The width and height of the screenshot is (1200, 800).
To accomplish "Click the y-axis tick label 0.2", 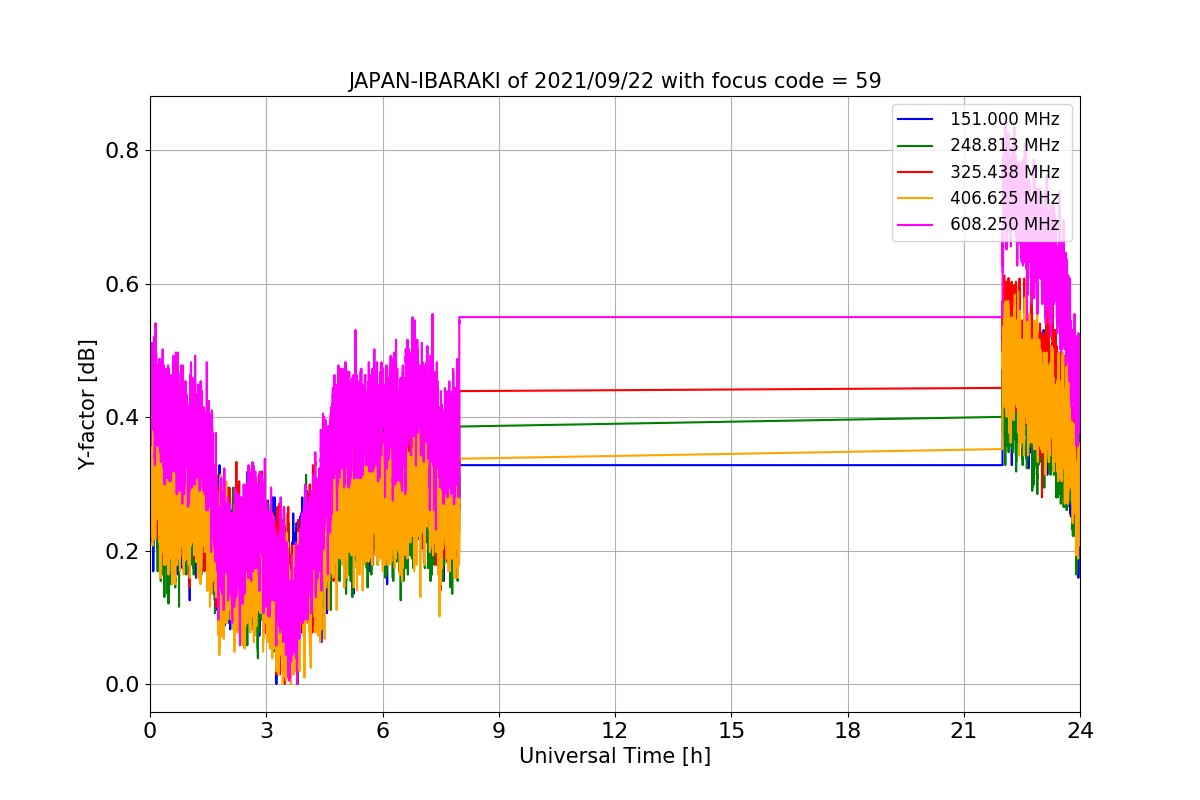I will [123, 551].
